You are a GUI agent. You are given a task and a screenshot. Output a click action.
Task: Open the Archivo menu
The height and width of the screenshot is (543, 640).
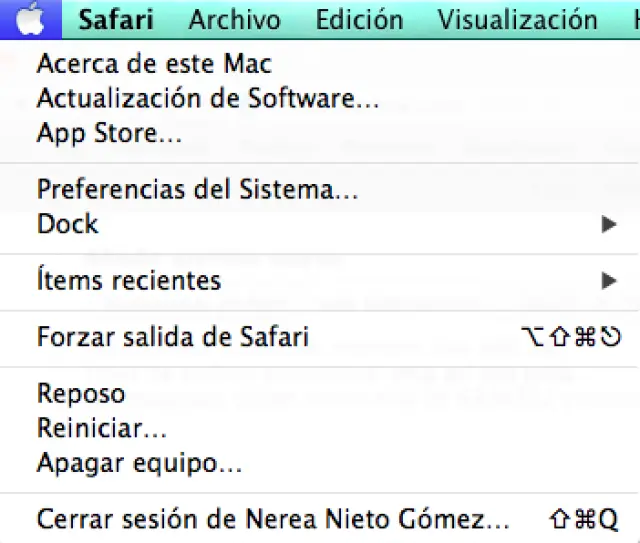point(236,19)
